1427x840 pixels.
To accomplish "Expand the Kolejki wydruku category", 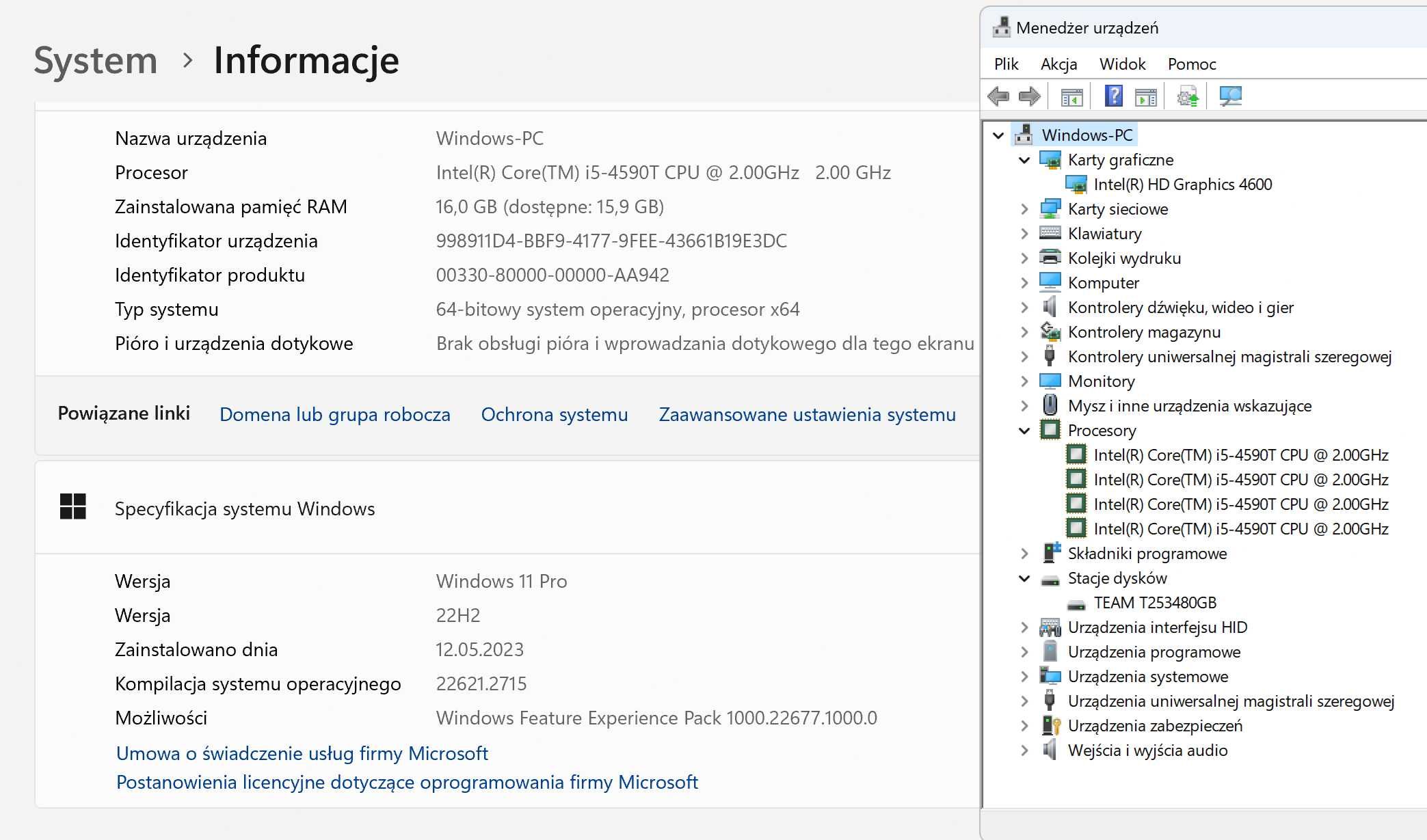I will pos(1024,258).
